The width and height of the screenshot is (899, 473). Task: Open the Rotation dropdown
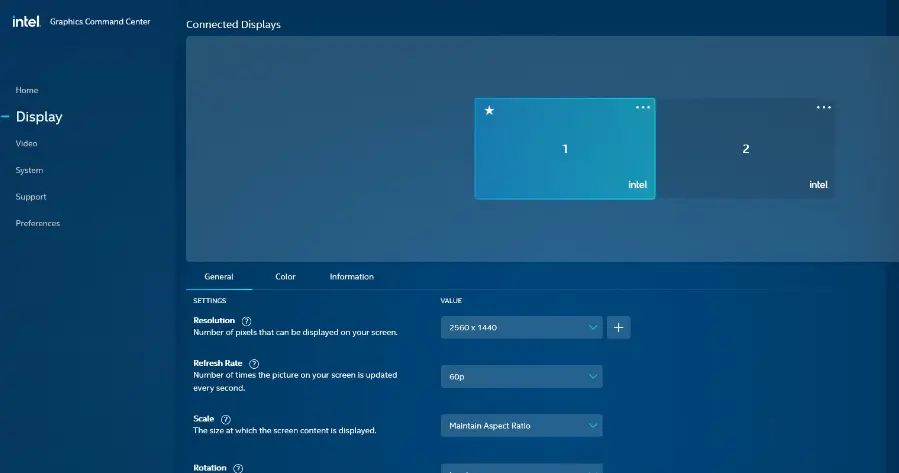(522, 468)
